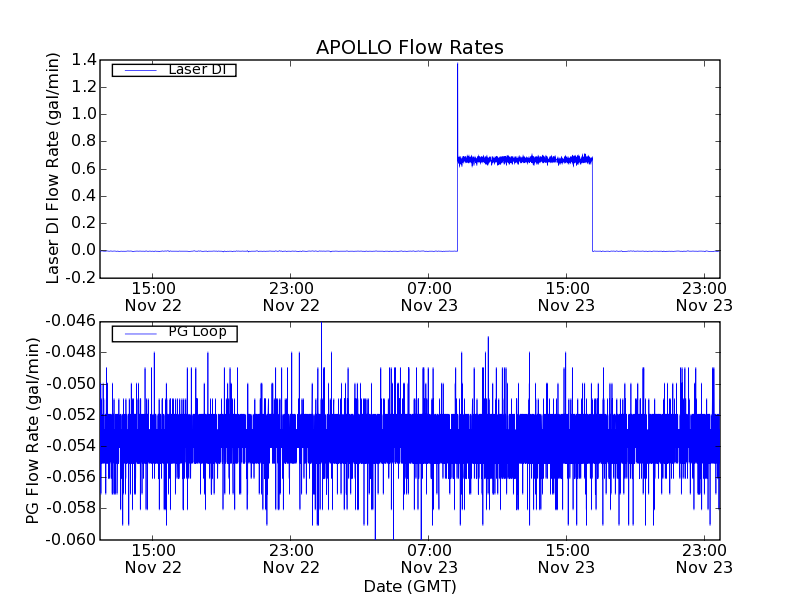
Task: Click the 0.6 tick label on upper y-axis
Action: [83, 169]
